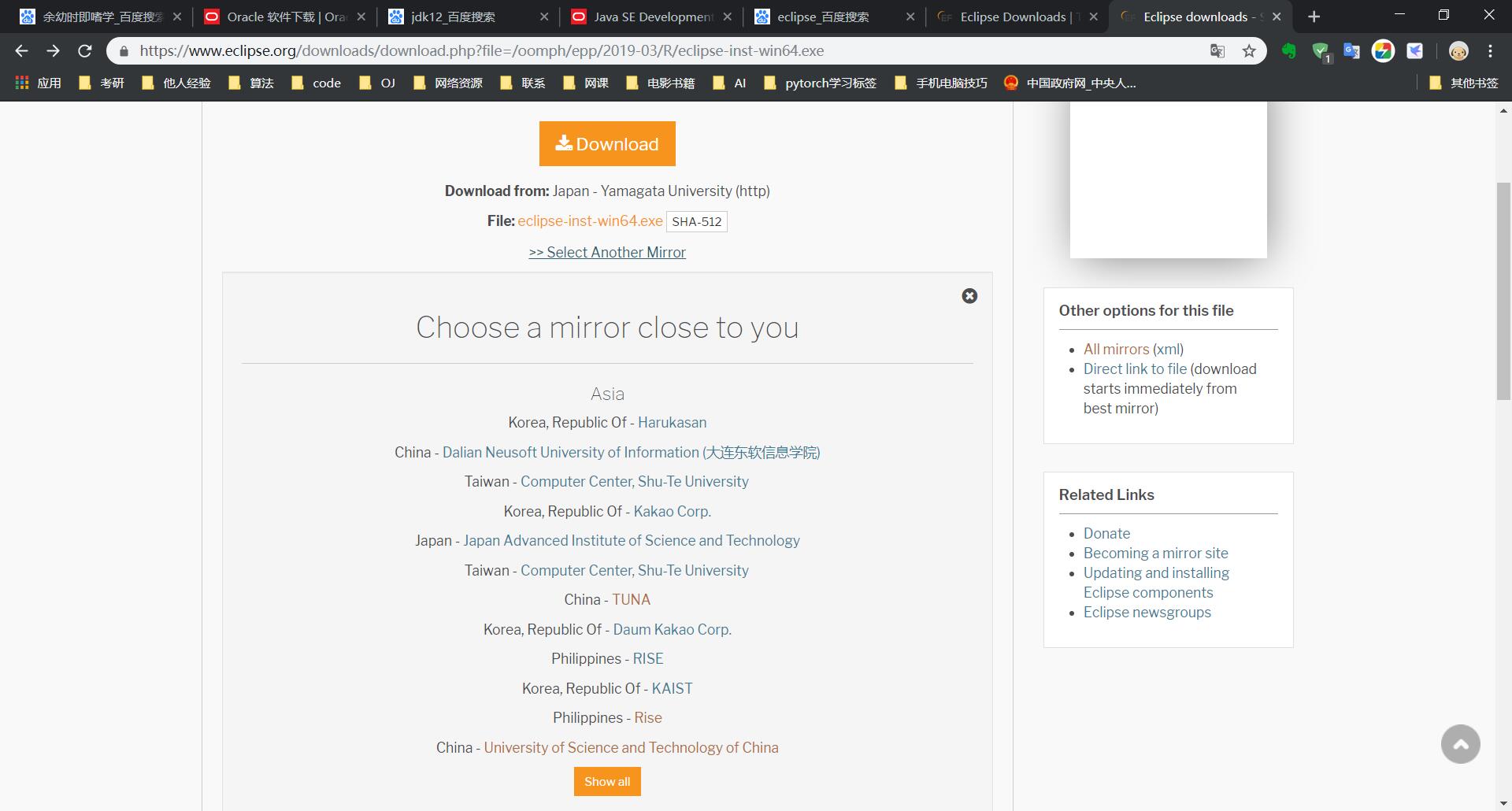The image size is (1512, 811).
Task: Open the 电影书籍 bookmark folder
Action: pos(661,83)
